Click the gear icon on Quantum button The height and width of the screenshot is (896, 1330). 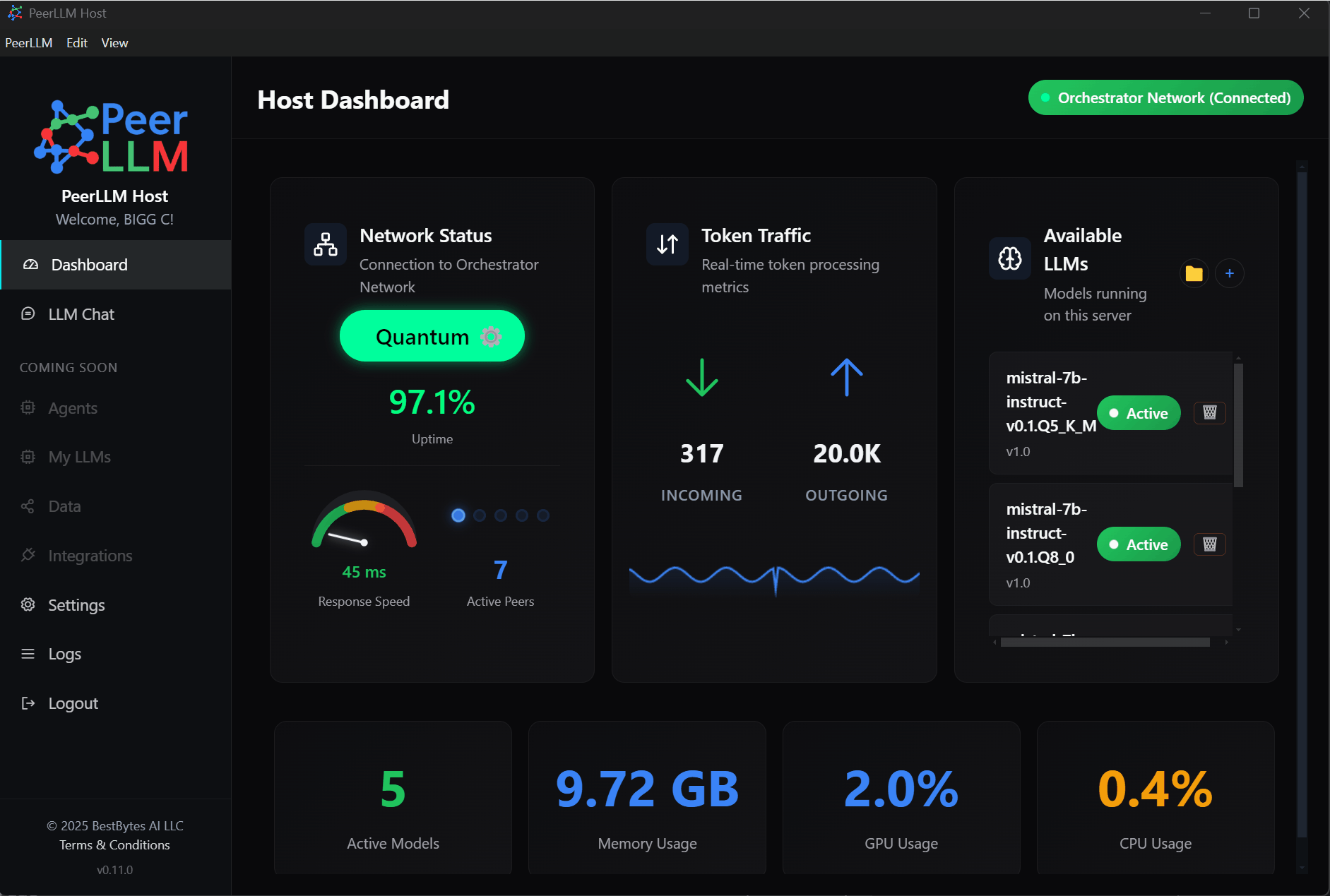click(491, 337)
